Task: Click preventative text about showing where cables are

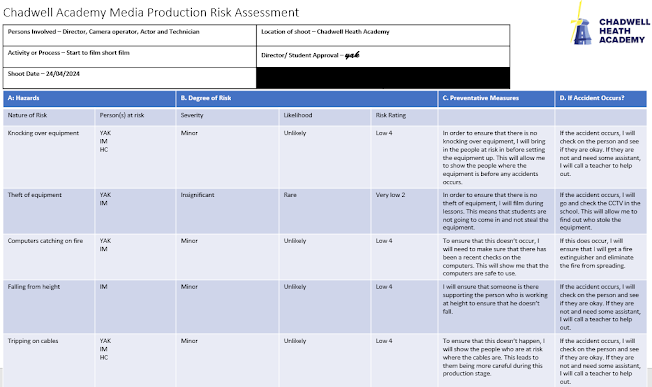Action: [494, 357]
